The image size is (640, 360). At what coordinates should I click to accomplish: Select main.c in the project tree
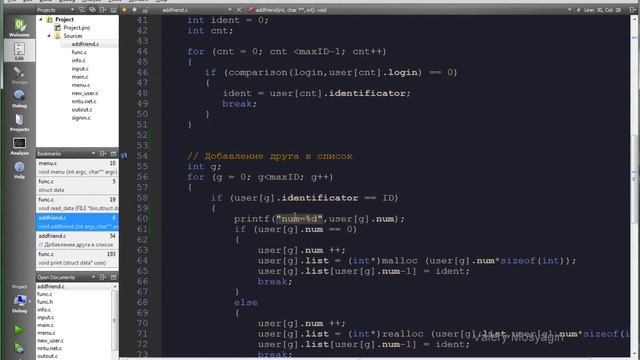coord(80,77)
